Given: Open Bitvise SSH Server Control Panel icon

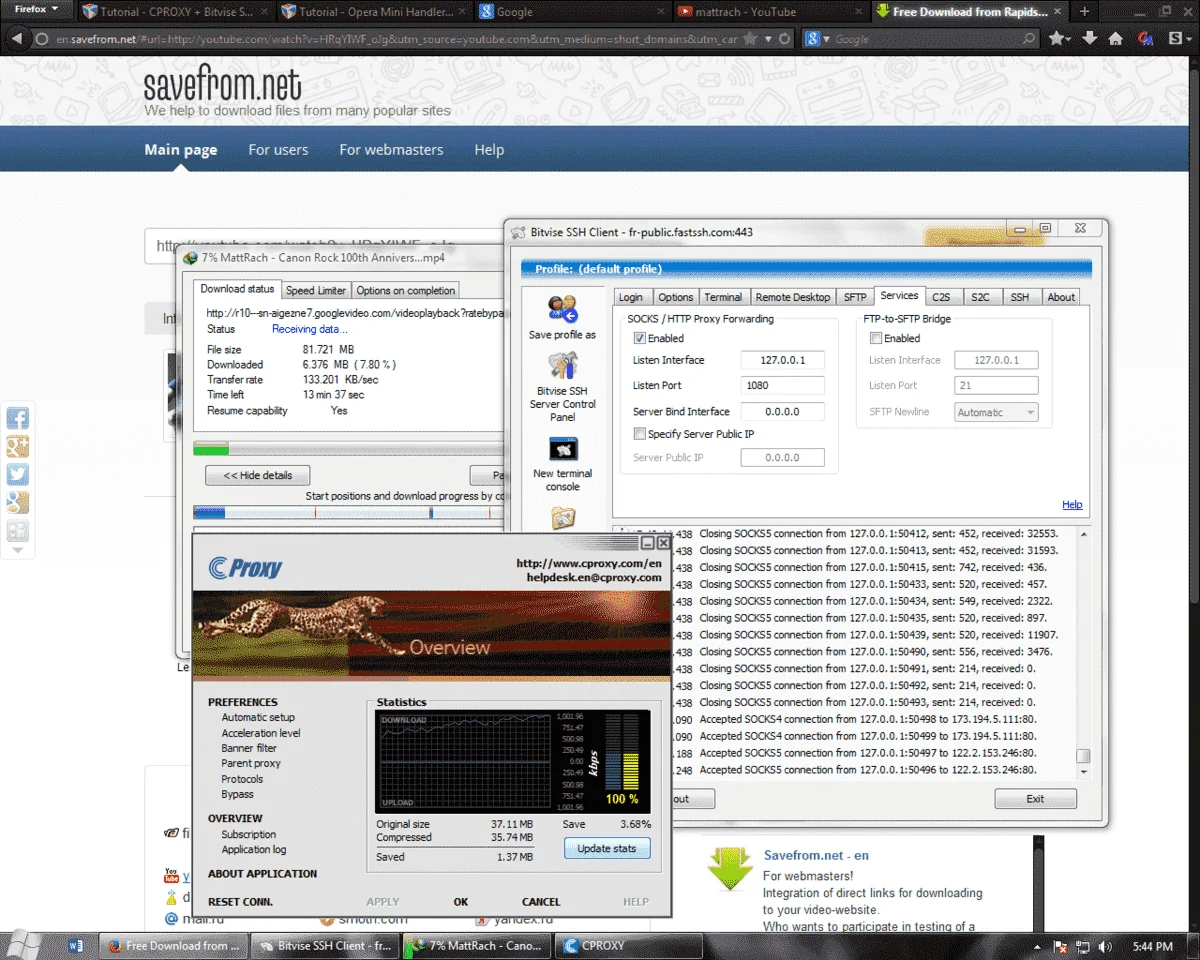Looking at the screenshot, I should (562, 366).
